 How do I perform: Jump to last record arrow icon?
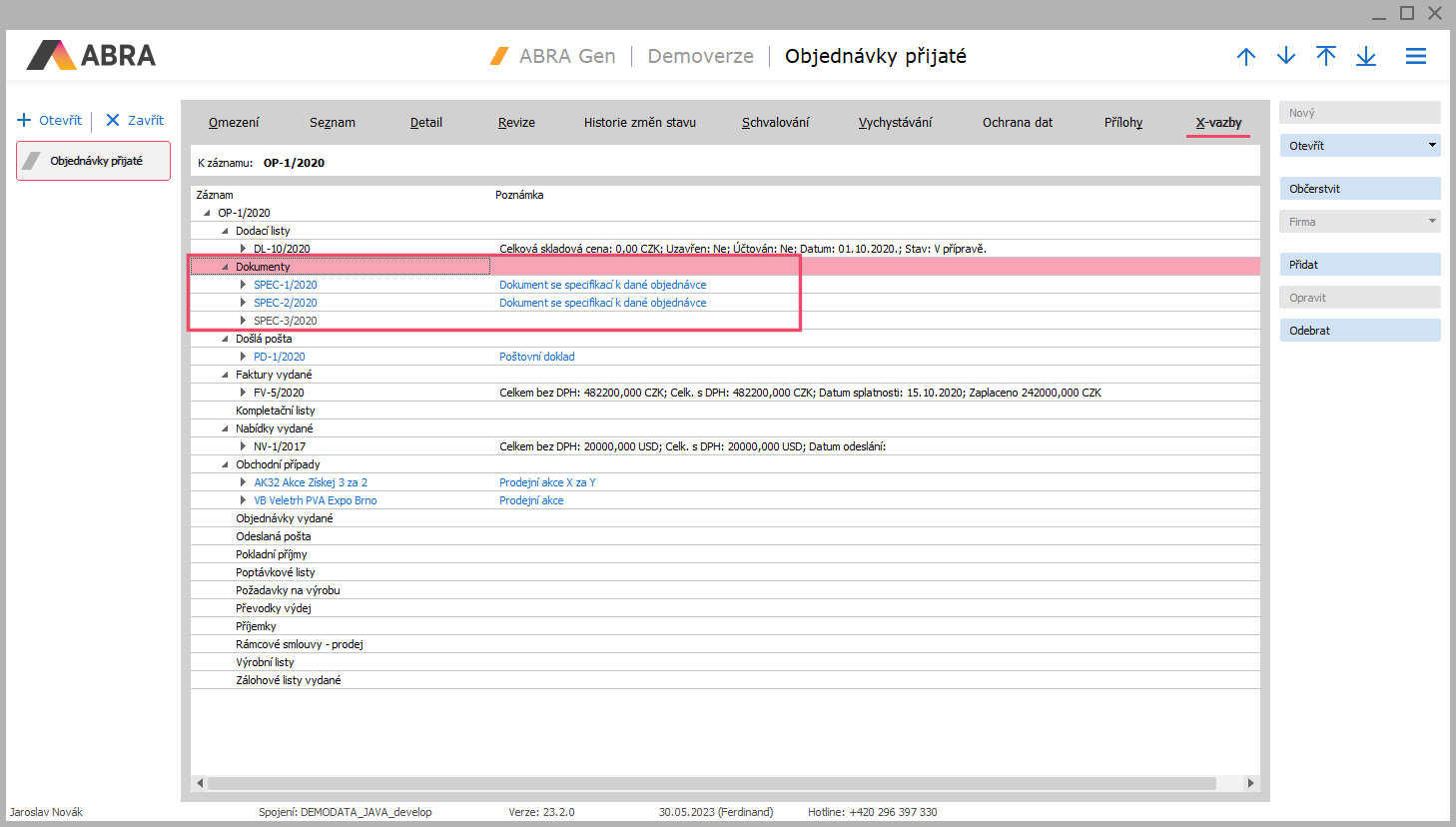click(x=1365, y=56)
